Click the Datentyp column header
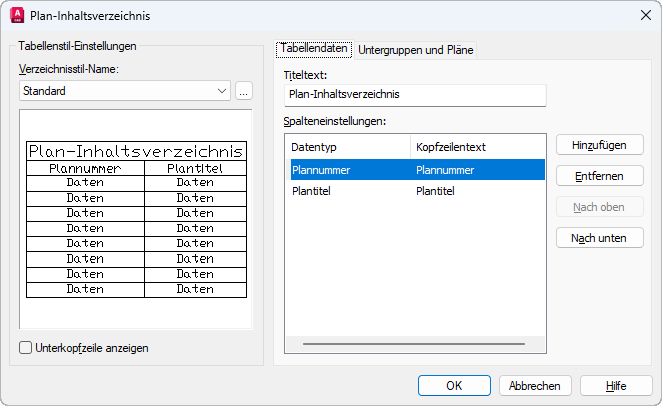This screenshot has width=662, height=406. tap(347, 147)
